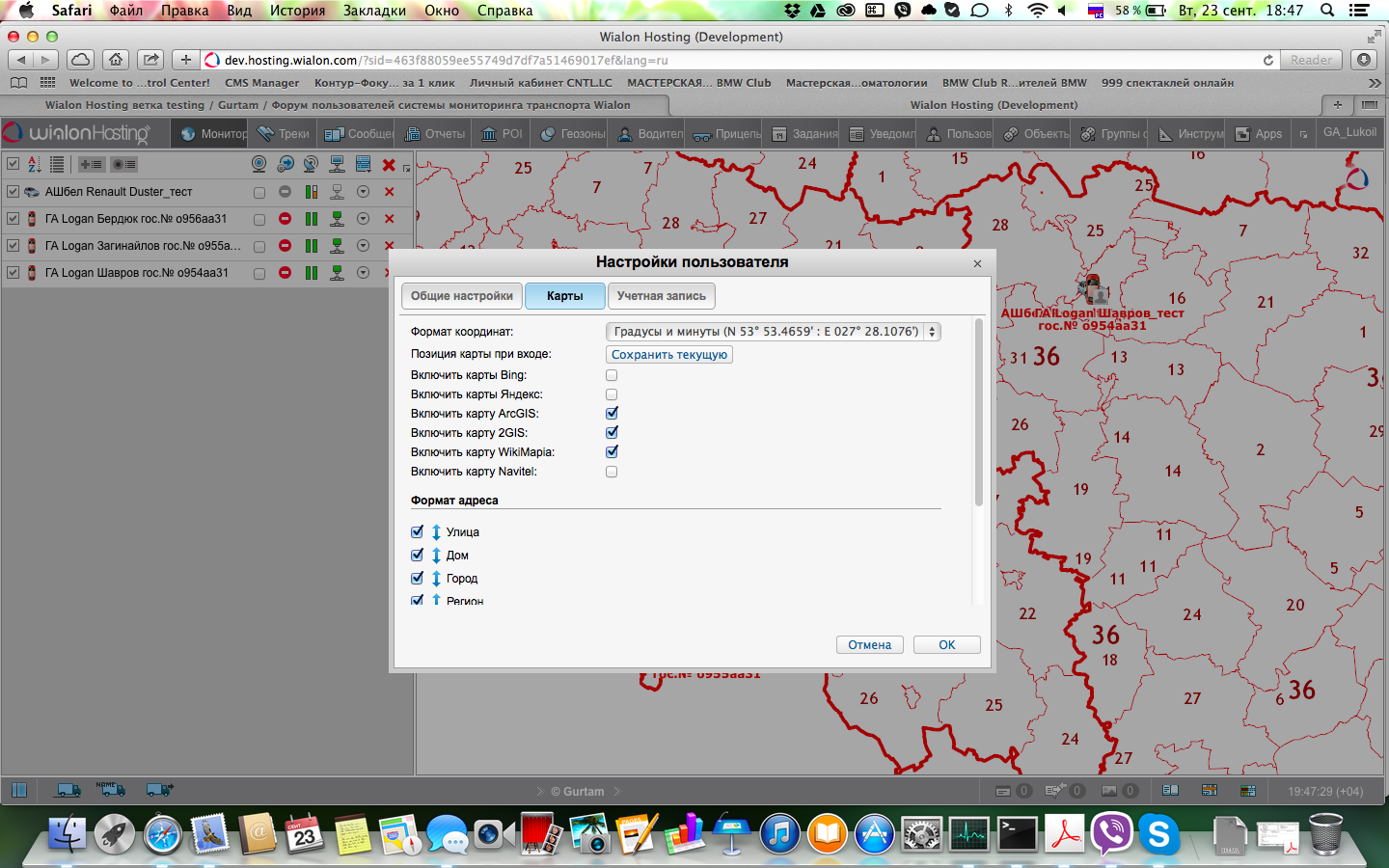Click the Отчеты (Reports) toolbar icon
This screenshot has width=1389, height=868.
[435, 134]
